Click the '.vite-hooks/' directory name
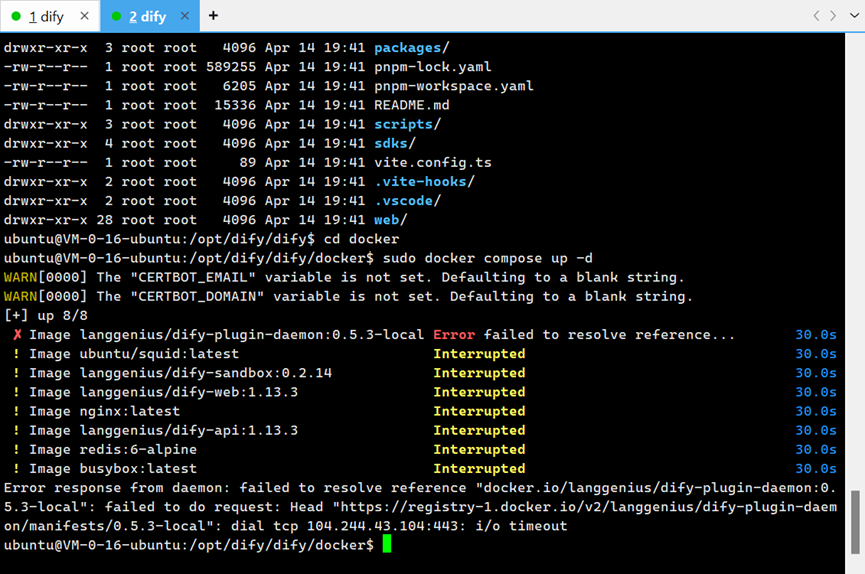The height and width of the screenshot is (574, 865). tap(424, 182)
